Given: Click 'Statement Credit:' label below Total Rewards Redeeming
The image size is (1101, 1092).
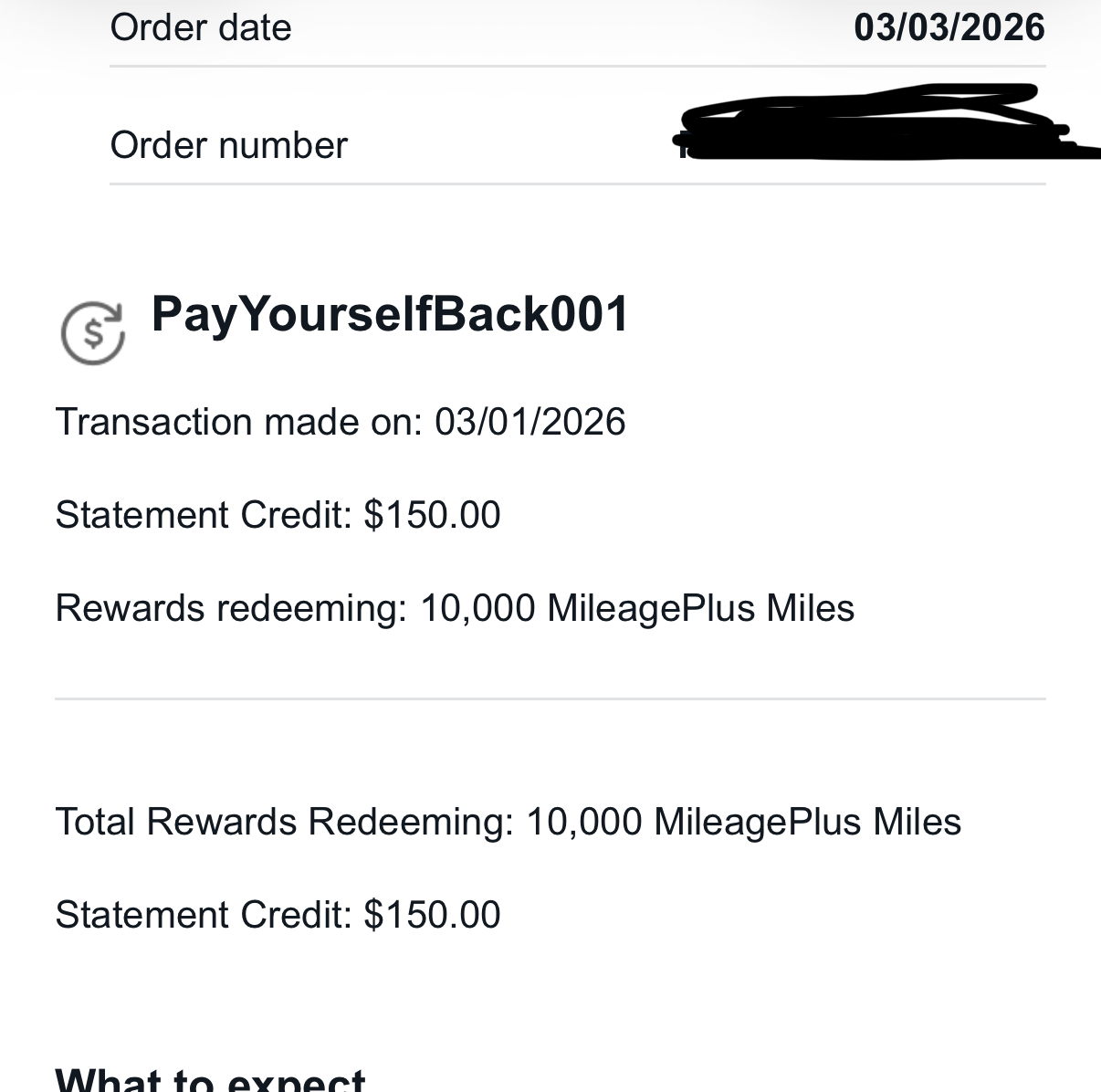Looking at the screenshot, I should click(203, 915).
